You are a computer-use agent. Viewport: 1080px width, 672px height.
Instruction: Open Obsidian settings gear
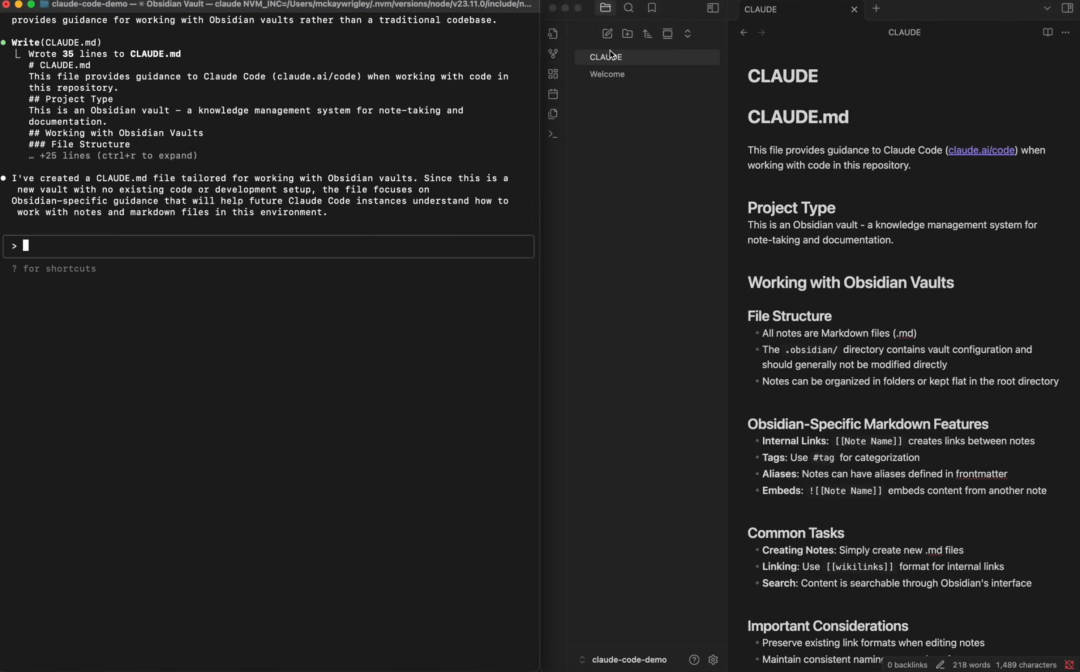point(713,660)
